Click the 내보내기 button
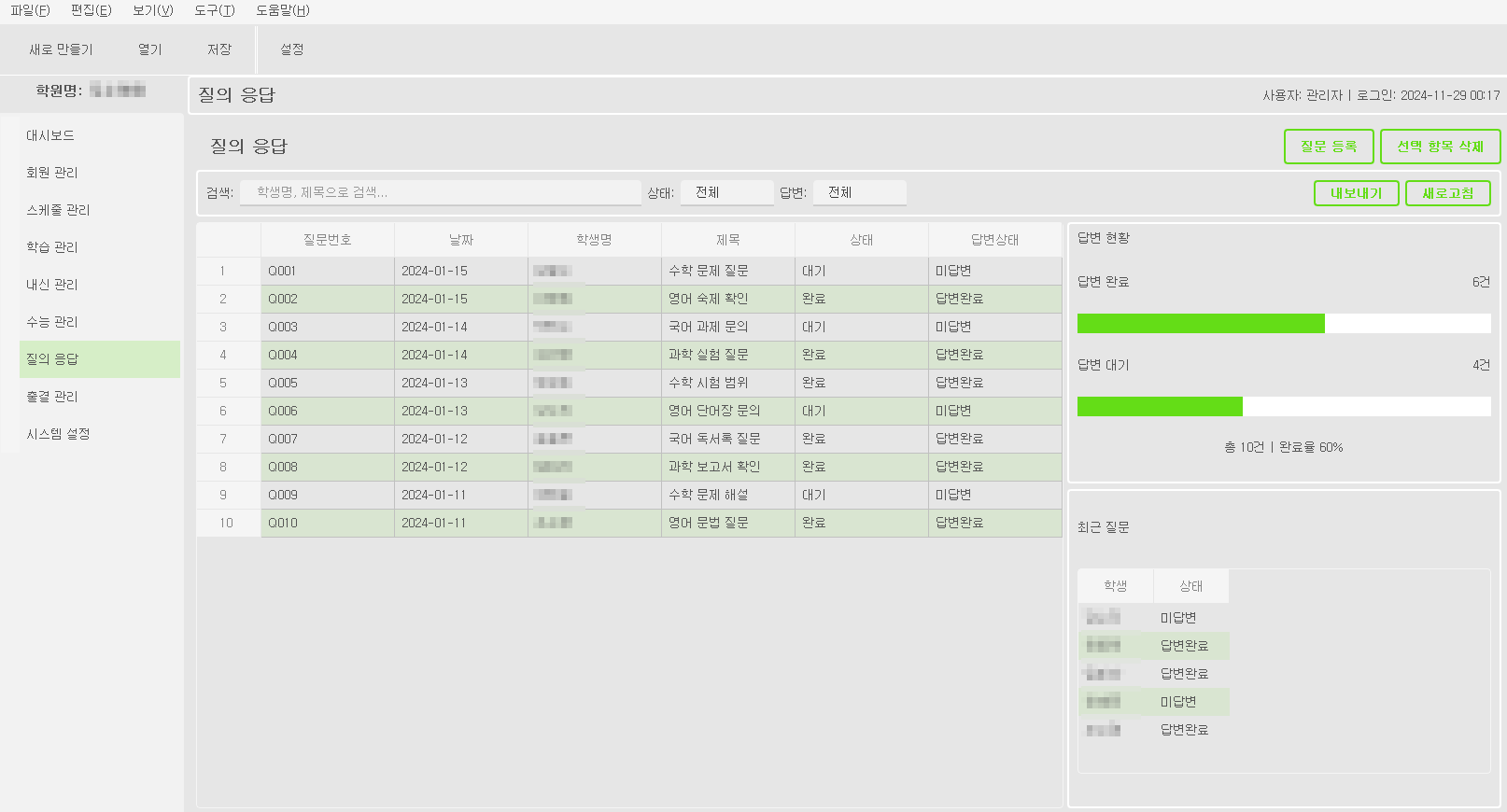 [x=1356, y=193]
